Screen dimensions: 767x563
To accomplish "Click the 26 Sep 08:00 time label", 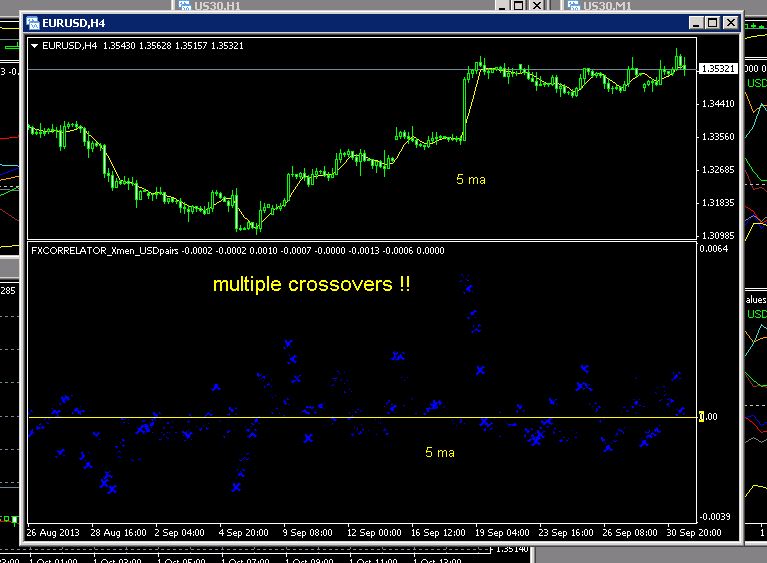I will click(x=630, y=533).
